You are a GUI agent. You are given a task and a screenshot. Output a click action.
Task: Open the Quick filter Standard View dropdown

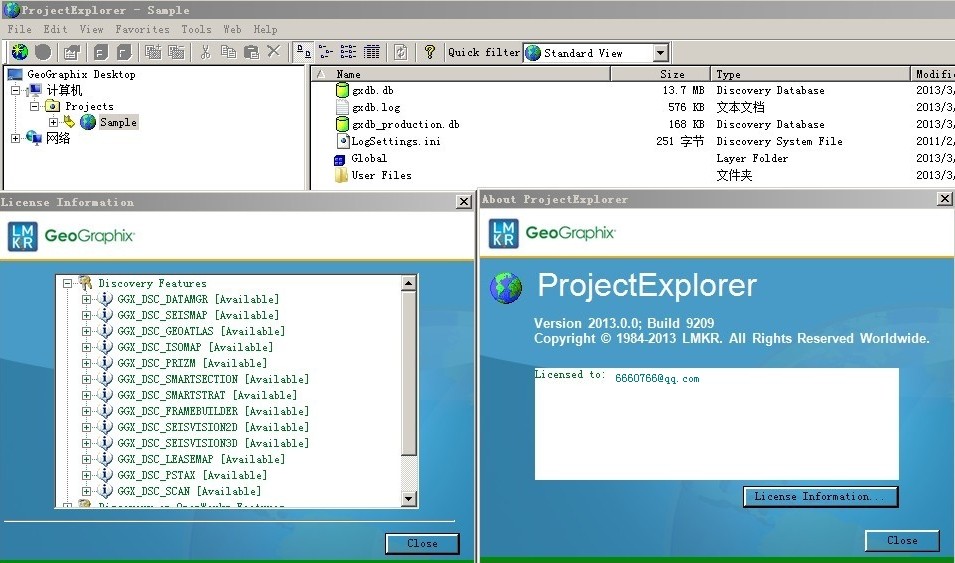[660, 53]
